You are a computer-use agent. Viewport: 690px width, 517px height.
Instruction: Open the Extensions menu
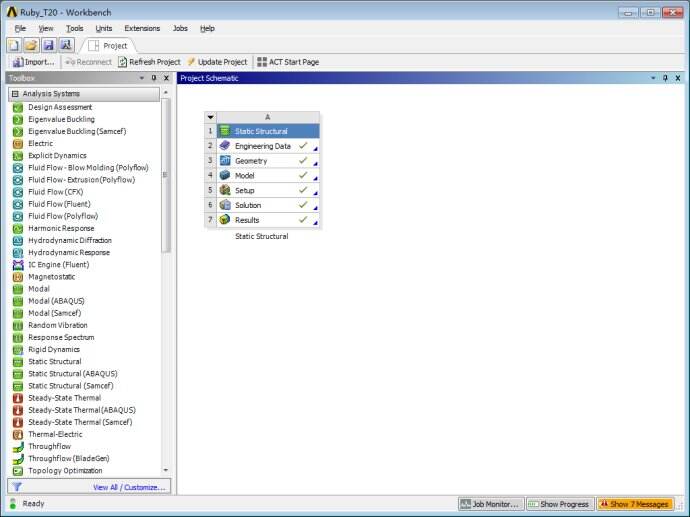142,28
